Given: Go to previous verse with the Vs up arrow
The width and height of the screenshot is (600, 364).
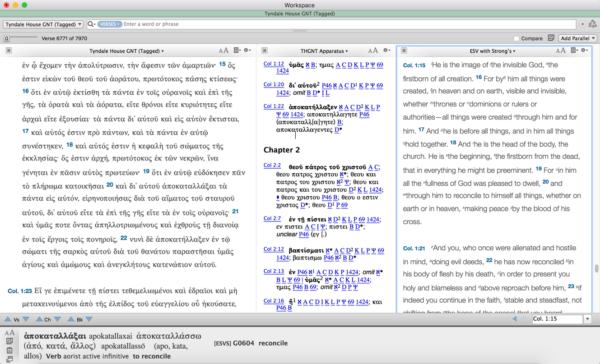Looking at the screenshot, I should (x=8, y=319).
